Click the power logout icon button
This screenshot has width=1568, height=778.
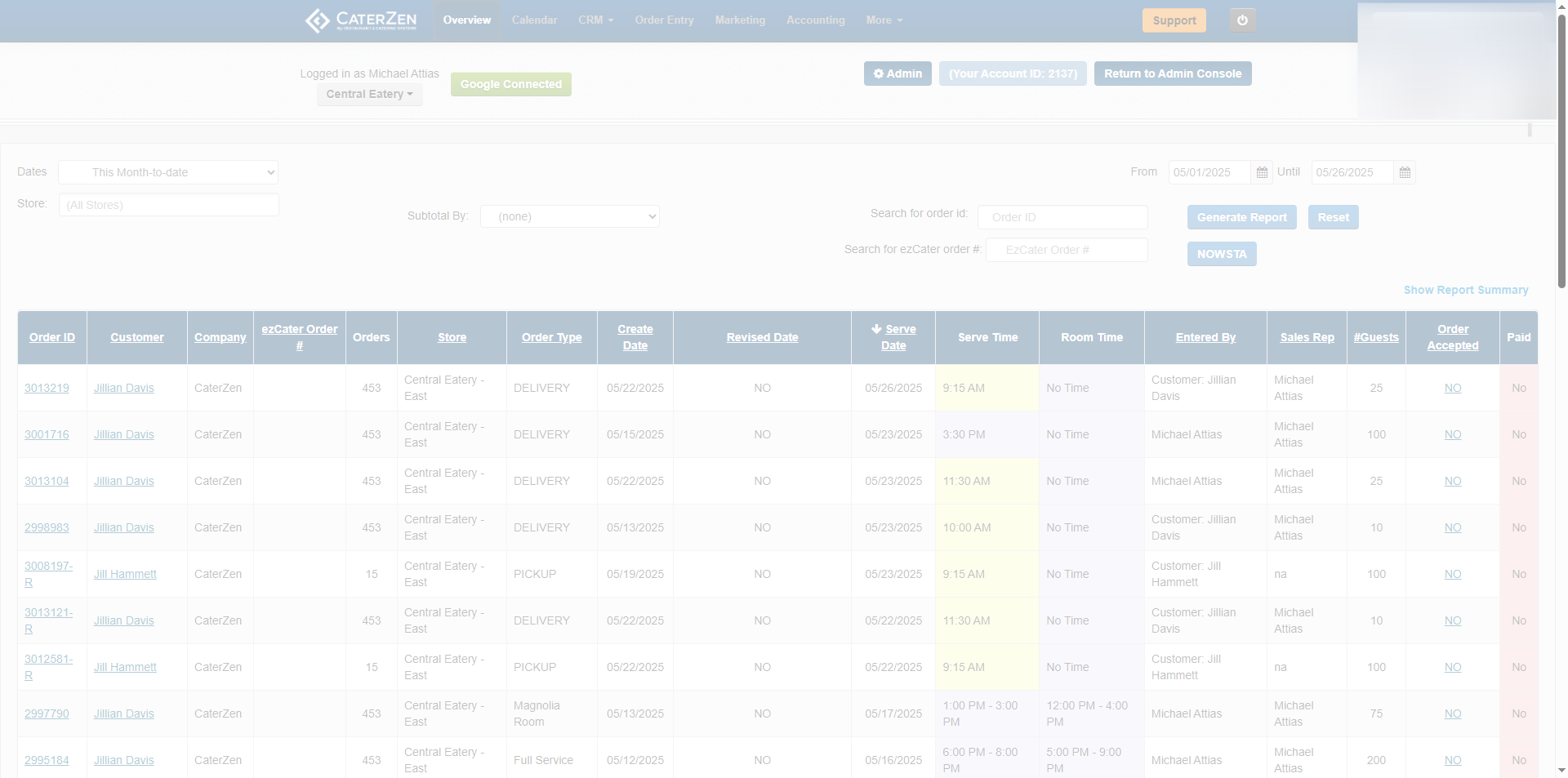click(x=1242, y=20)
